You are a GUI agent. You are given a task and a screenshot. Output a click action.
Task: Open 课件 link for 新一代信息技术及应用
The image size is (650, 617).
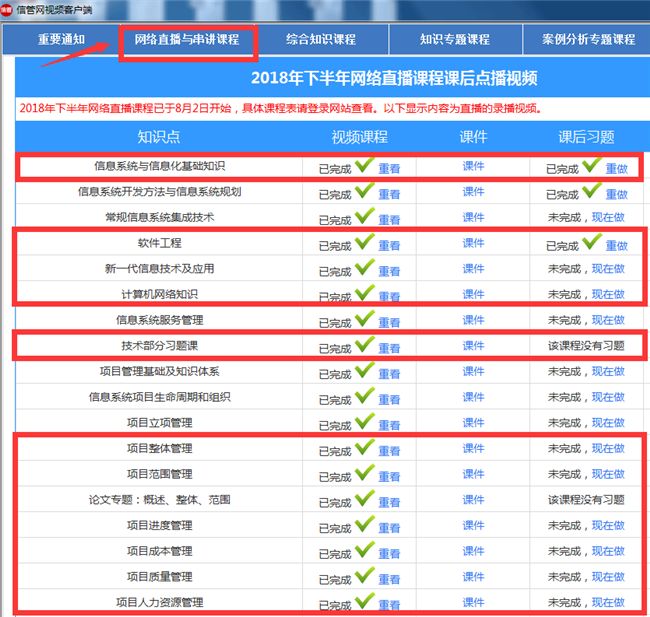473,269
